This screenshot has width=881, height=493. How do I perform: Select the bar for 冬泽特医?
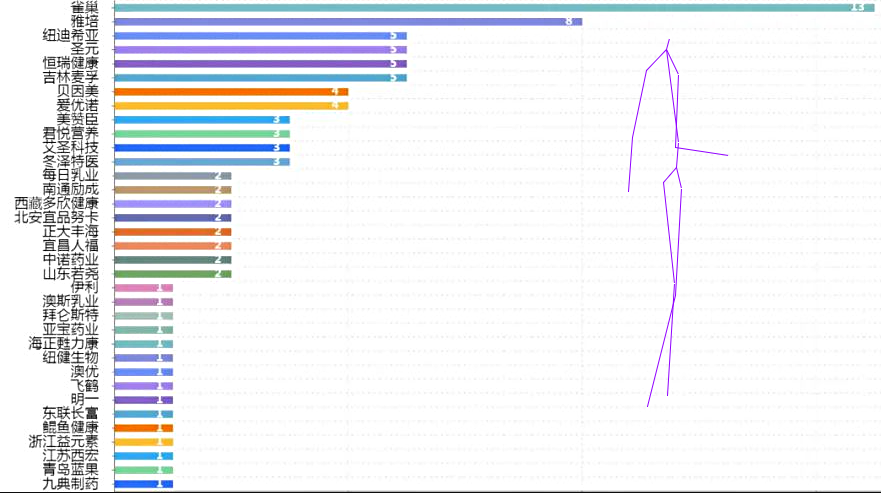pos(202,162)
